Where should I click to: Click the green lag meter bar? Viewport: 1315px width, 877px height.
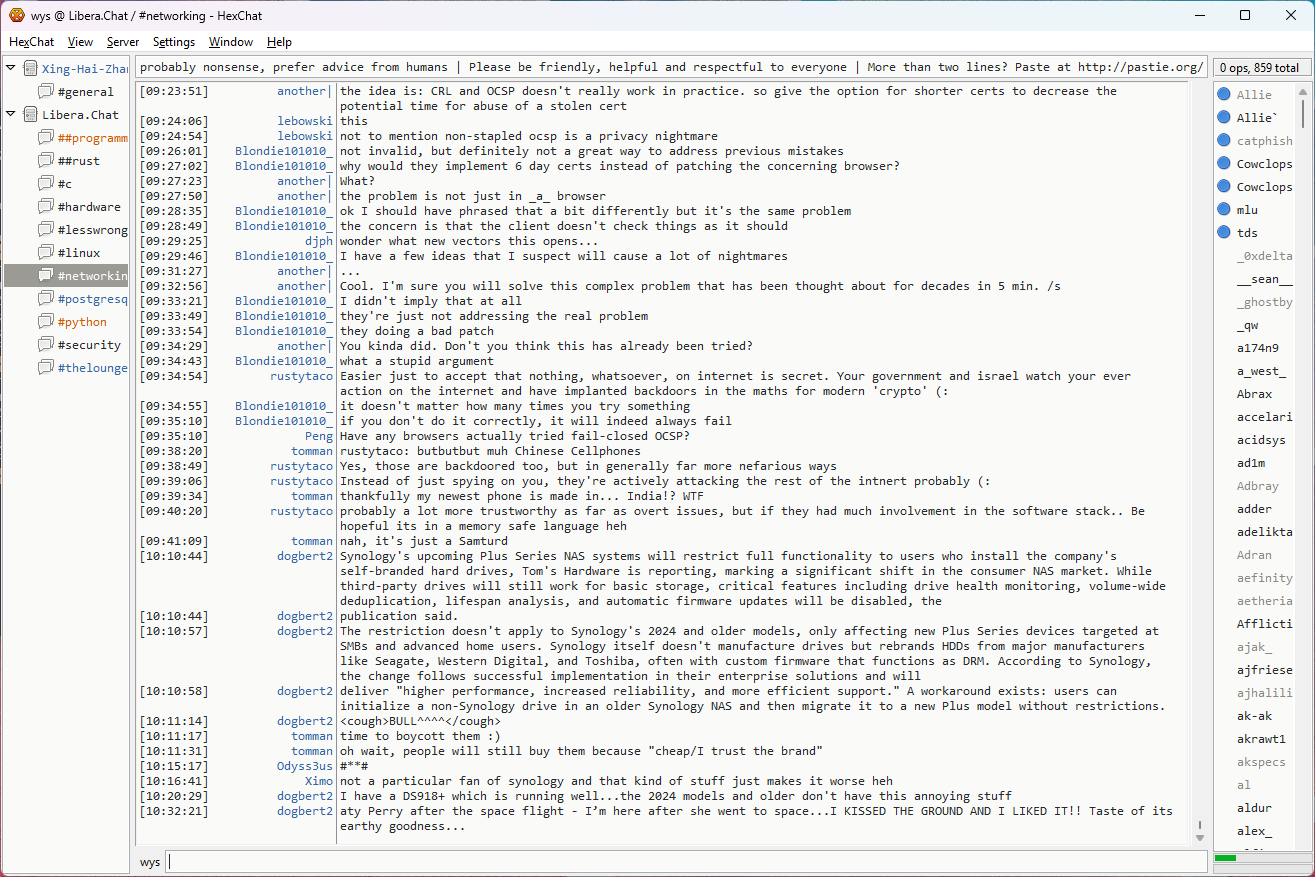[x=1225, y=857]
